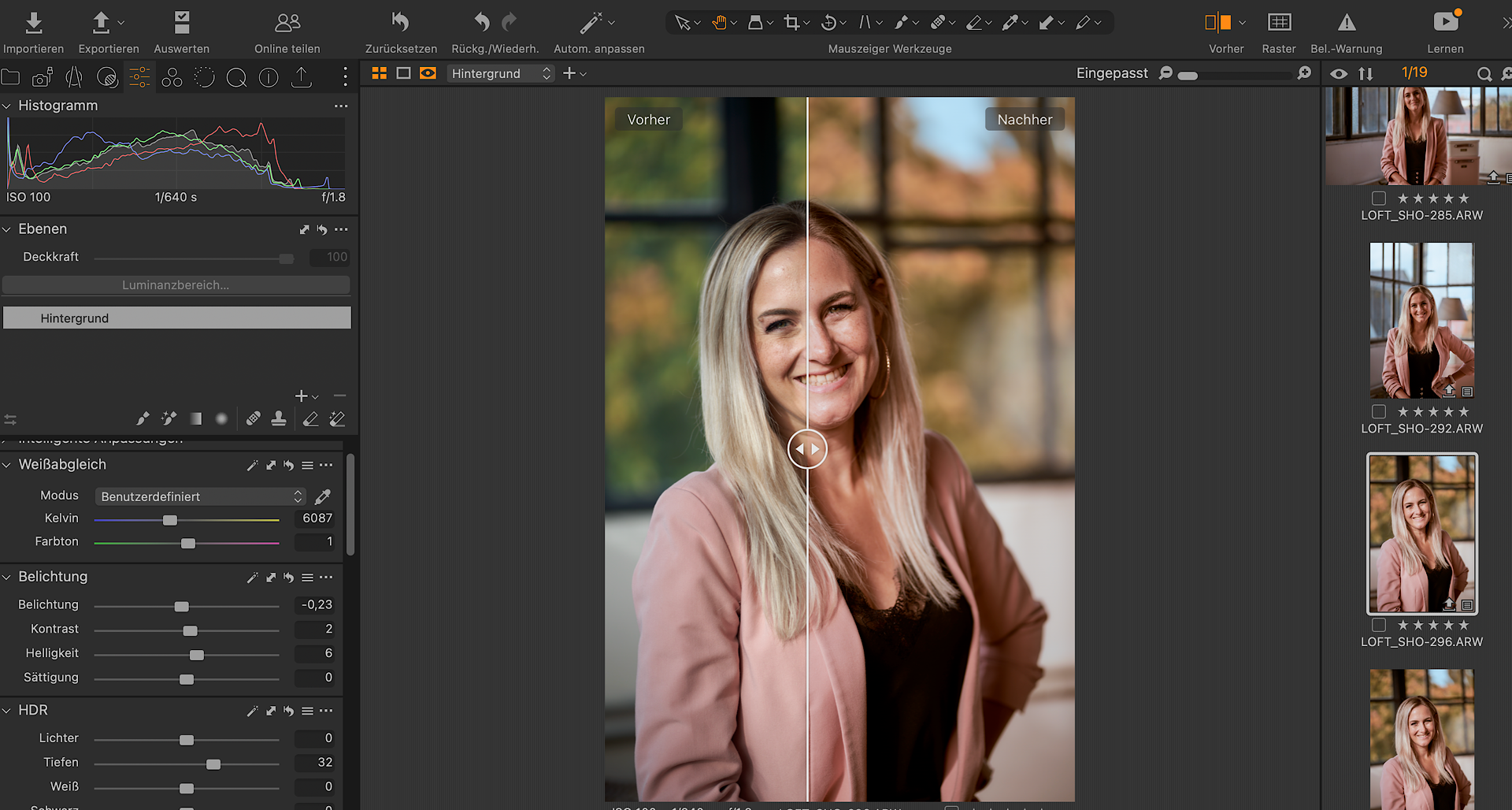Click the Belichtung exposure slider handle

182,607
